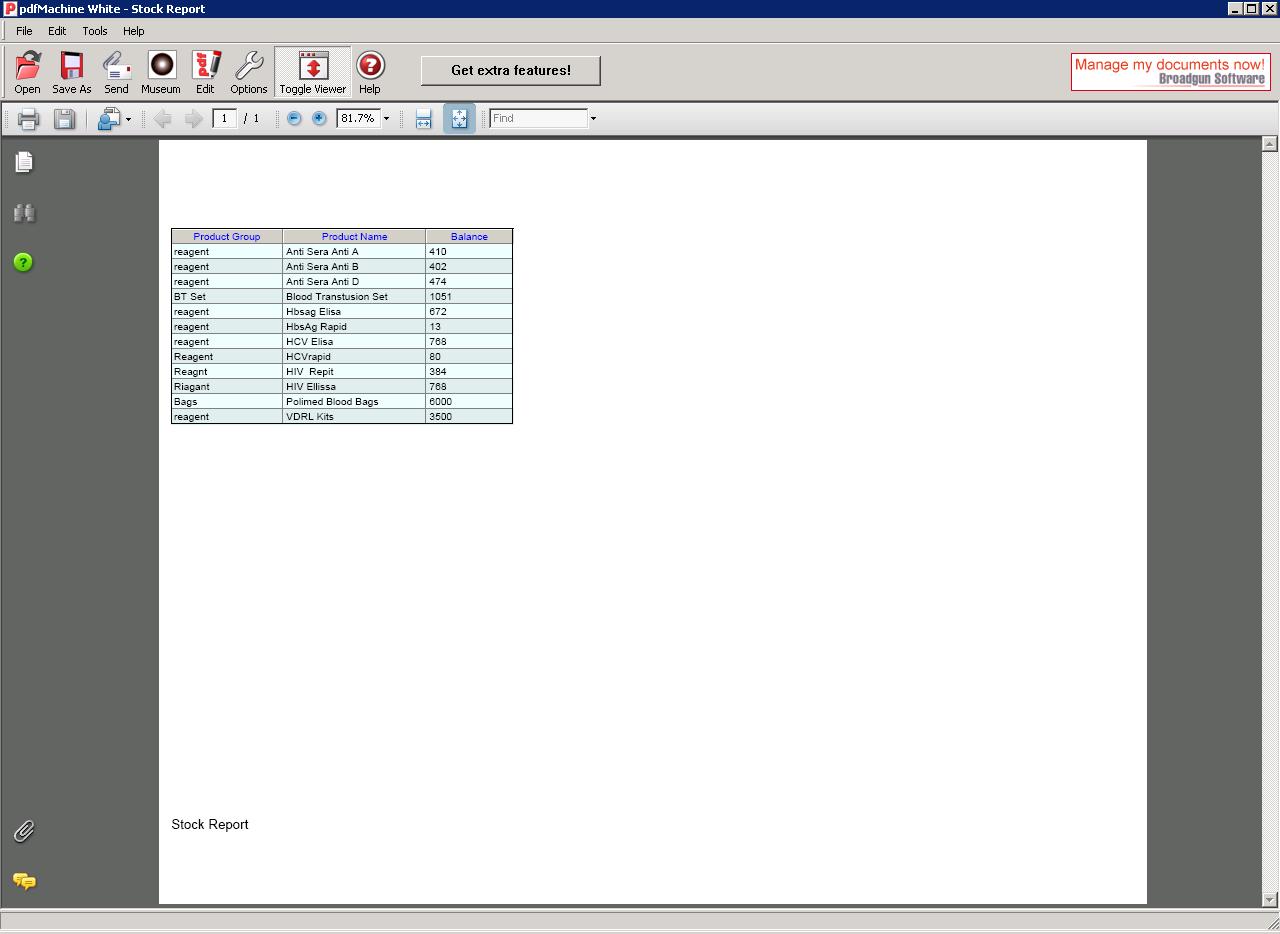Launch the Edit PDF tool
1280x934 pixels.
coord(205,73)
